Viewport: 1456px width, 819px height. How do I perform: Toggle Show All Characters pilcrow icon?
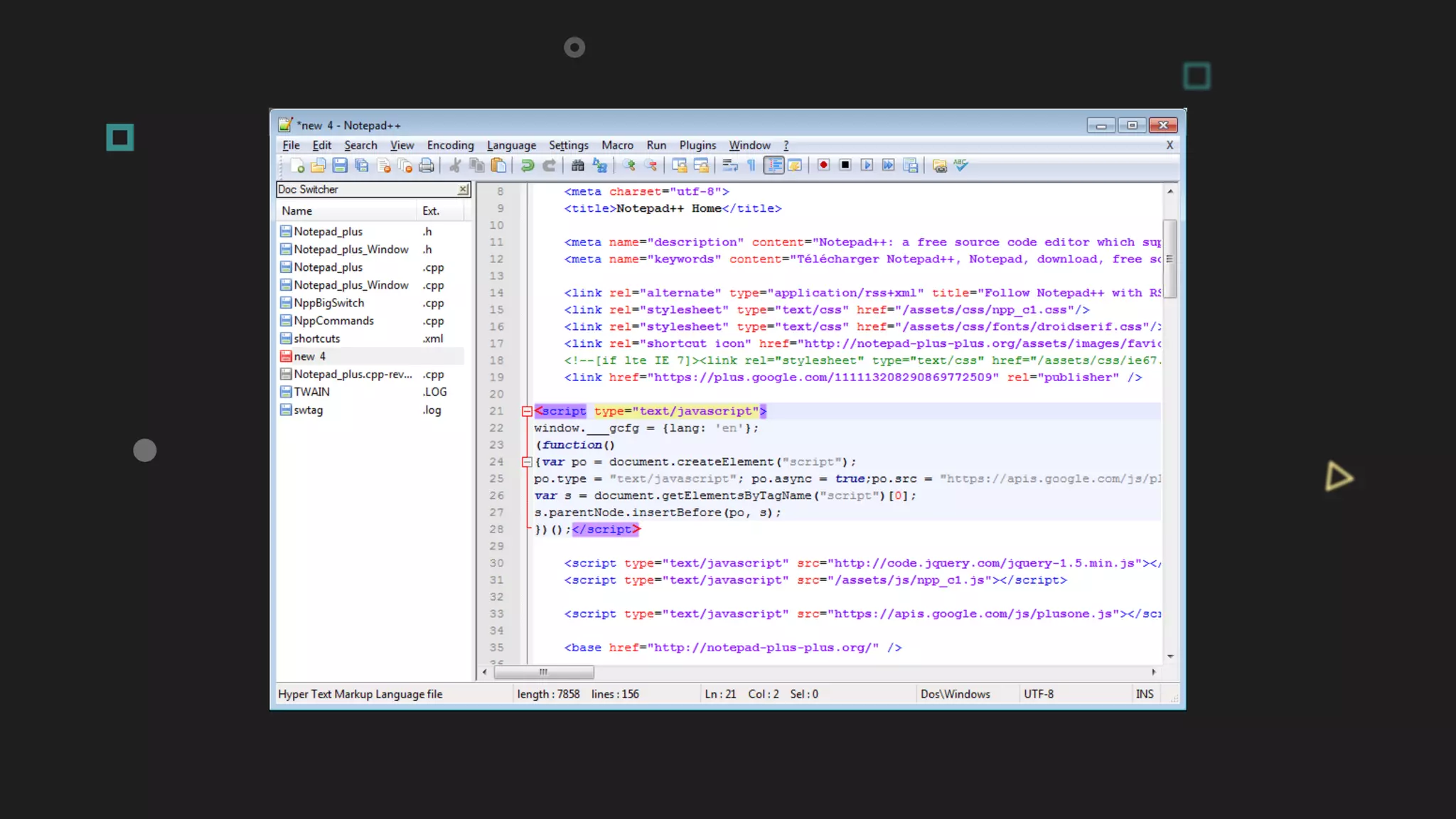[x=751, y=166]
